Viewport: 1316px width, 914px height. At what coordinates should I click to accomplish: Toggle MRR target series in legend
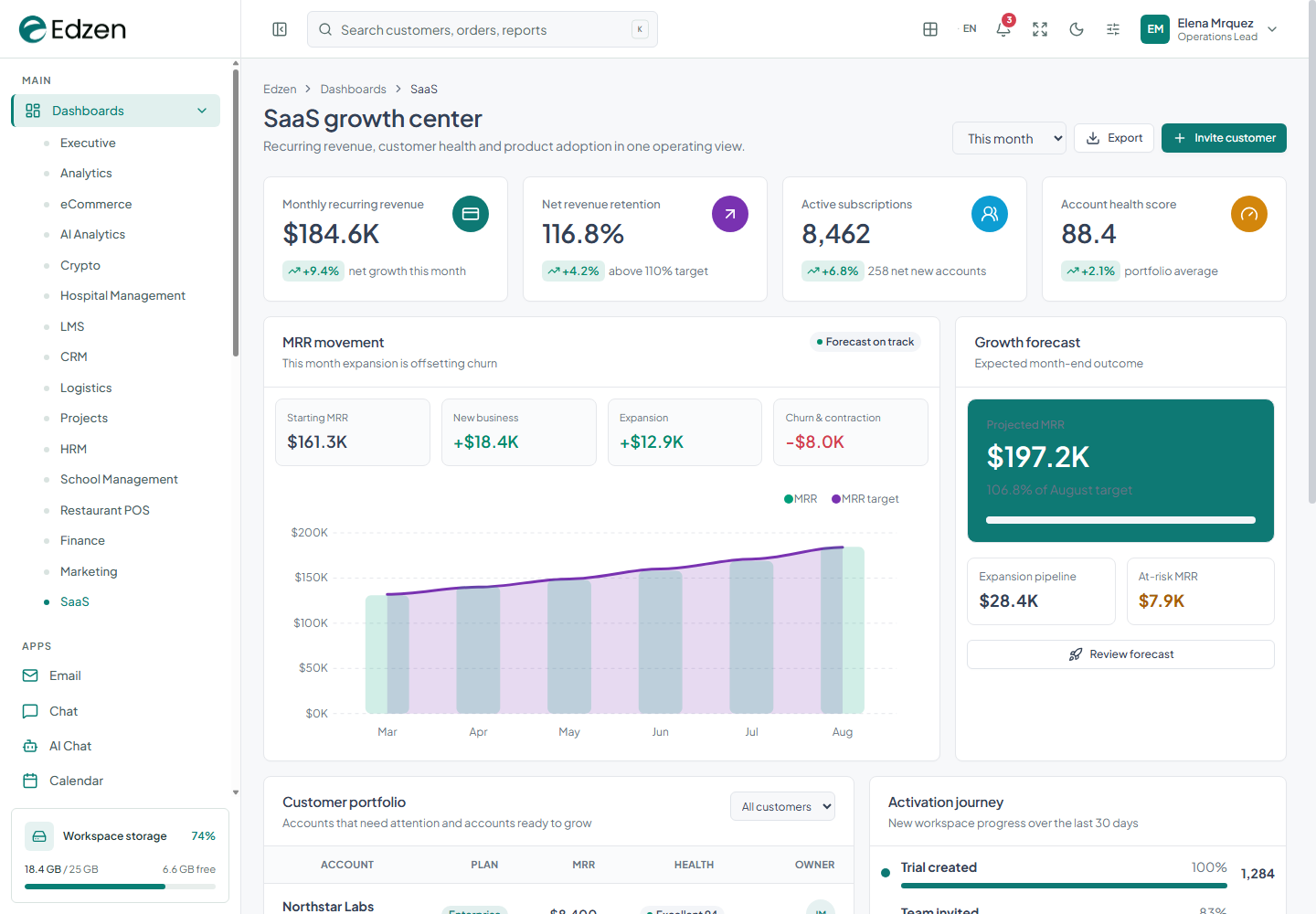pyautogui.click(x=865, y=499)
